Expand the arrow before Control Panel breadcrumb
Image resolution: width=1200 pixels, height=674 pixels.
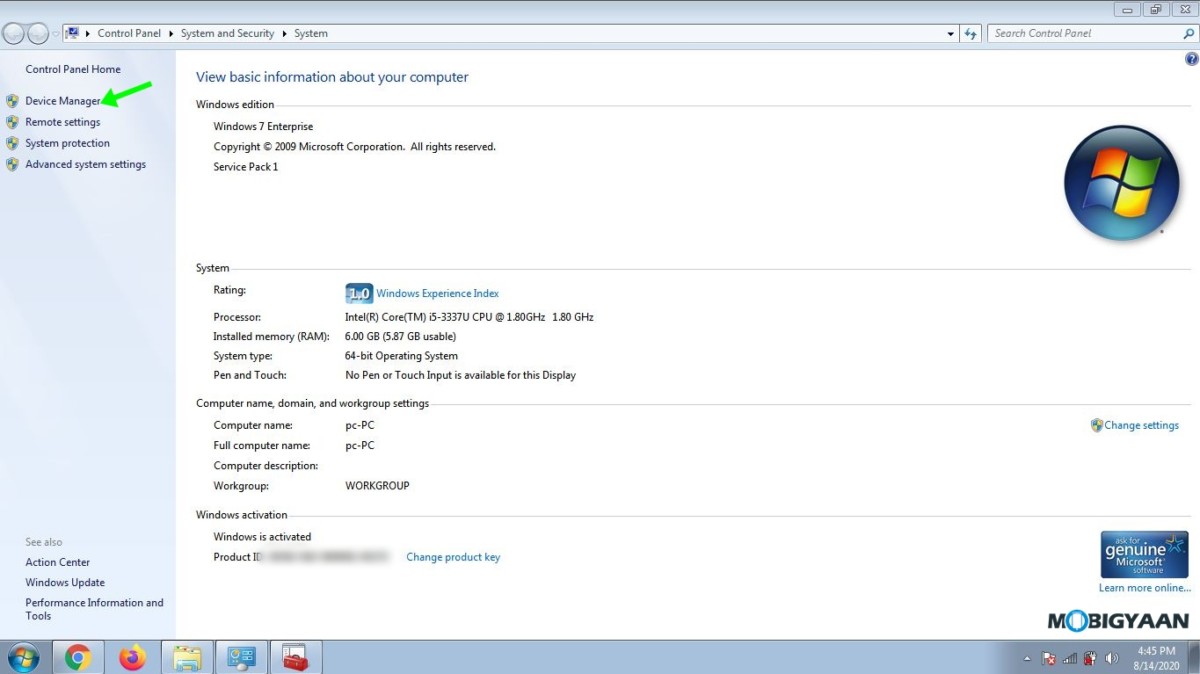(88, 33)
